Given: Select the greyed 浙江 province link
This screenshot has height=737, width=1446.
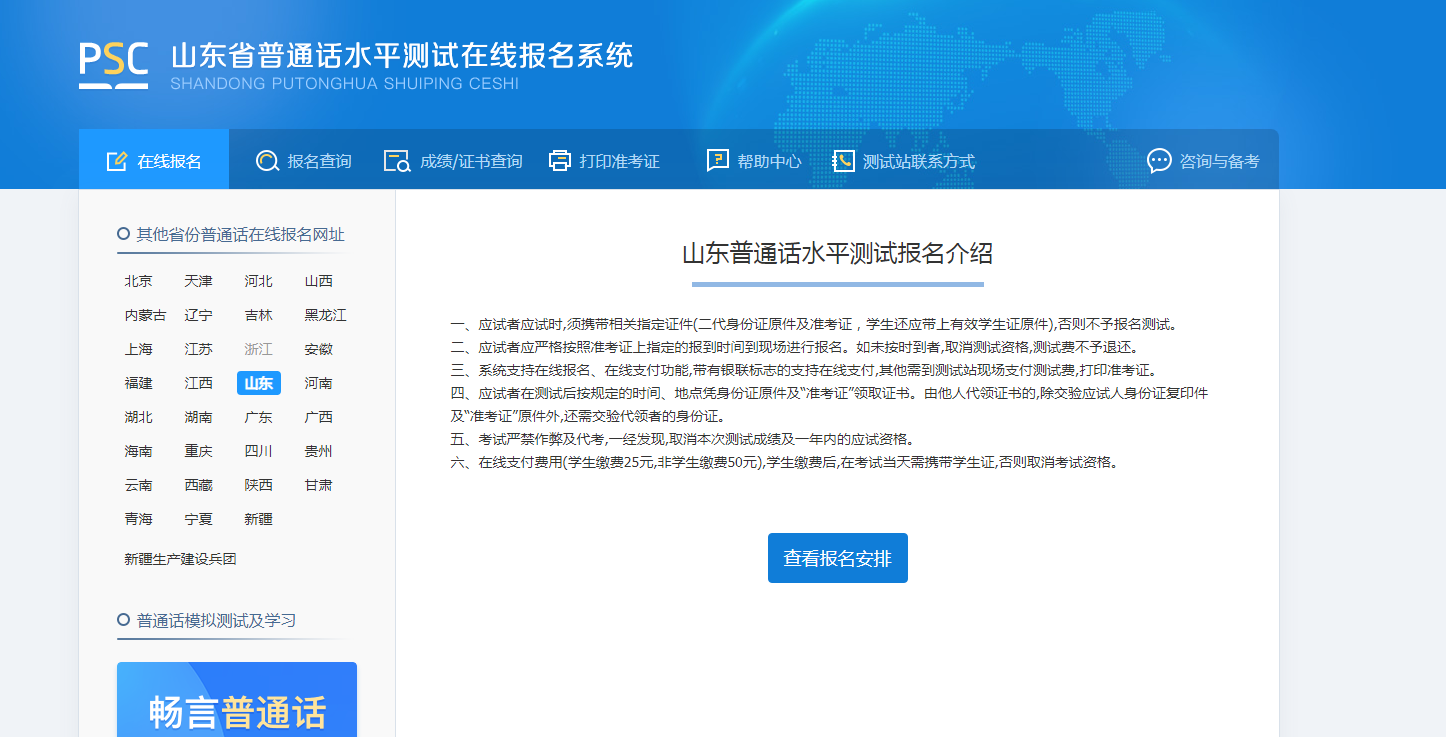Looking at the screenshot, I should coord(259,349).
